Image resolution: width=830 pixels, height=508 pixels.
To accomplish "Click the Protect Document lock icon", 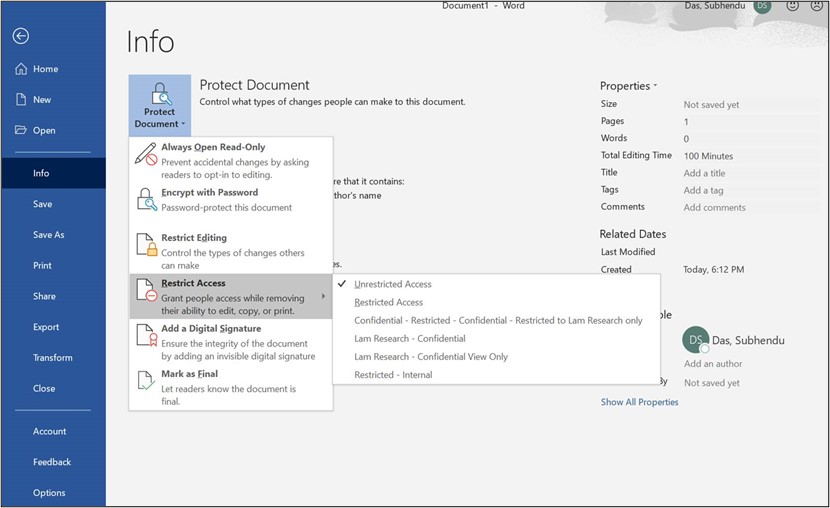I will tap(160, 94).
